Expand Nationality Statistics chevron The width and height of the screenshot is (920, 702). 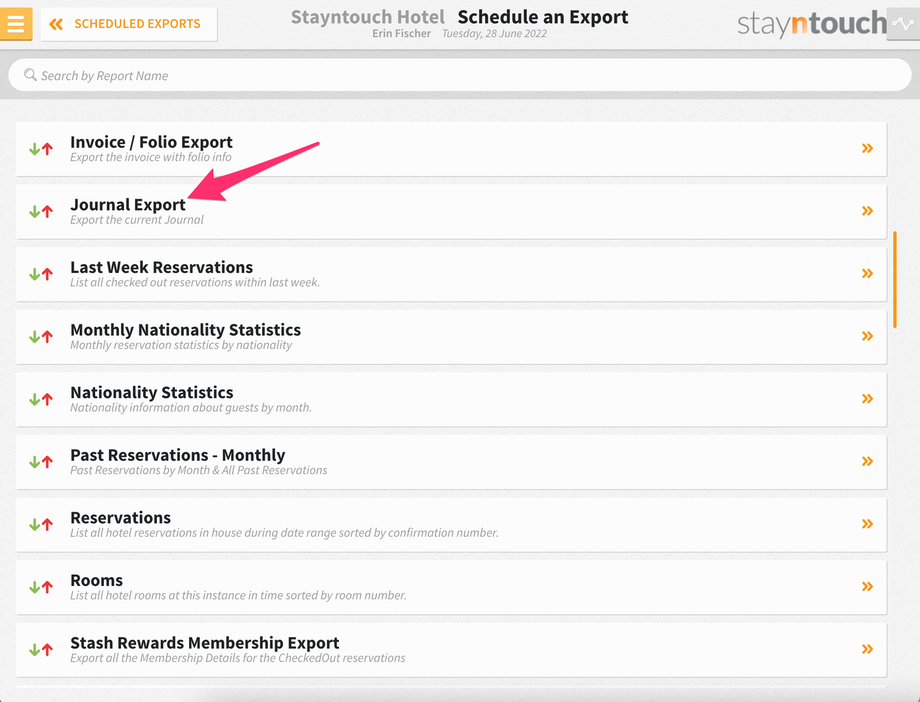coord(867,399)
